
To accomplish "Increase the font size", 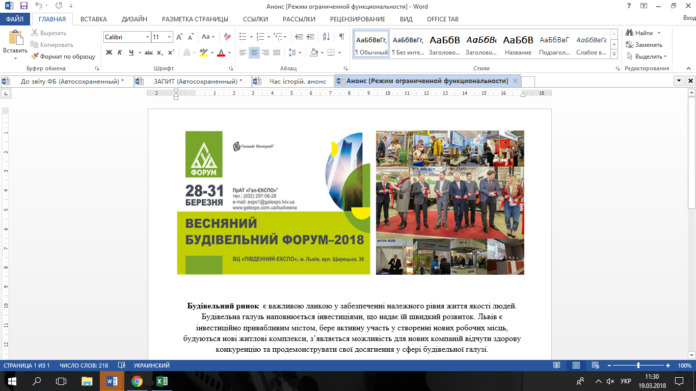I will (x=179, y=37).
